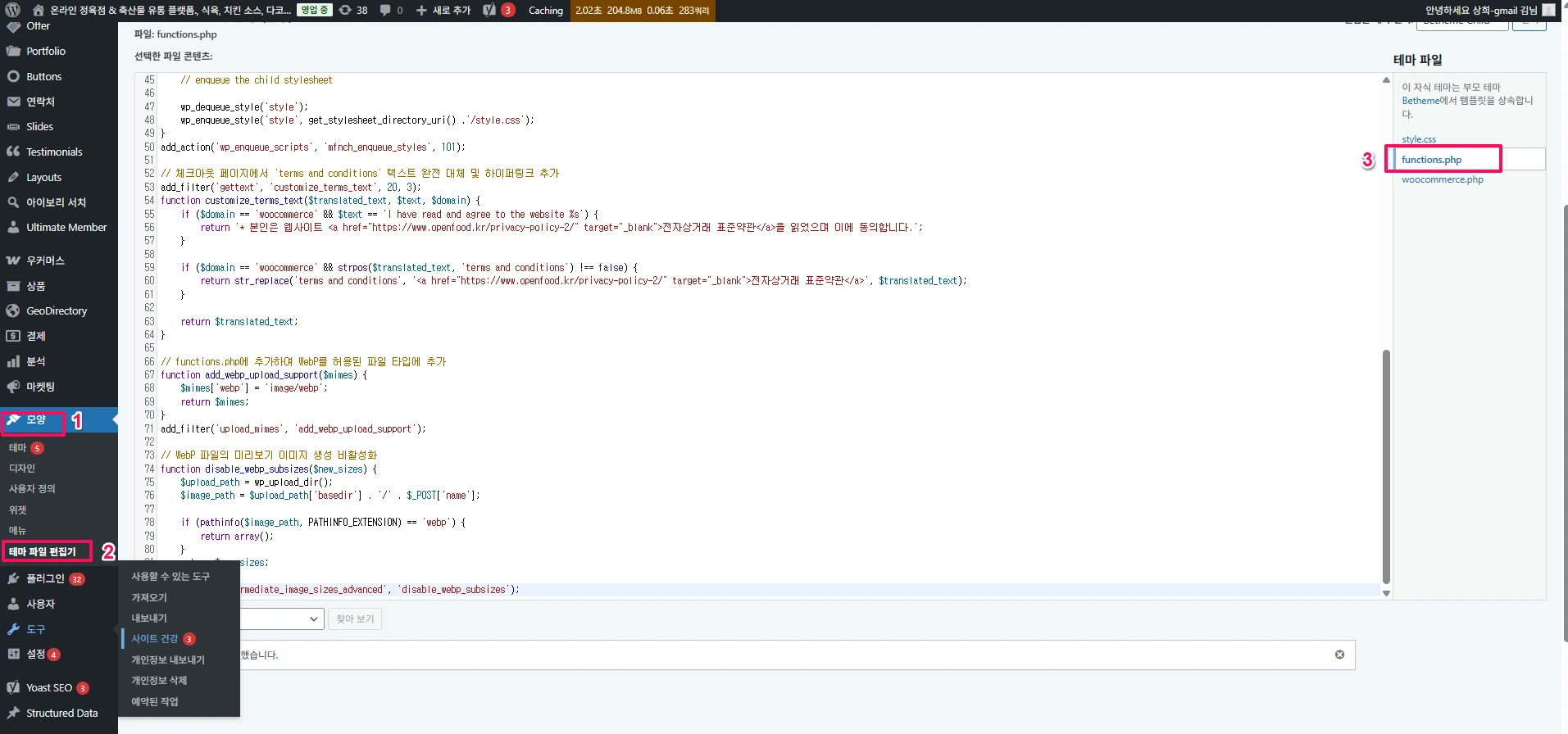Choose 가져오기 in tools flyout
This screenshot has height=734, width=1568.
(x=149, y=597)
